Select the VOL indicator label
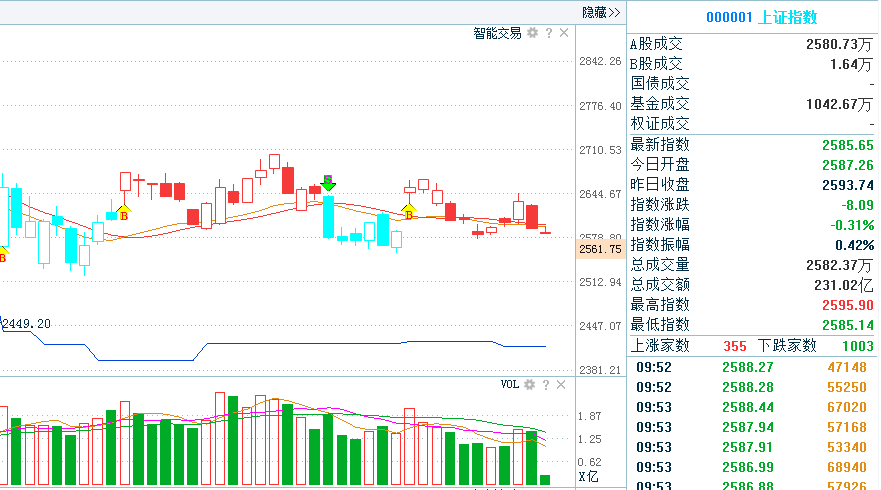The image size is (881, 490). pos(510,384)
